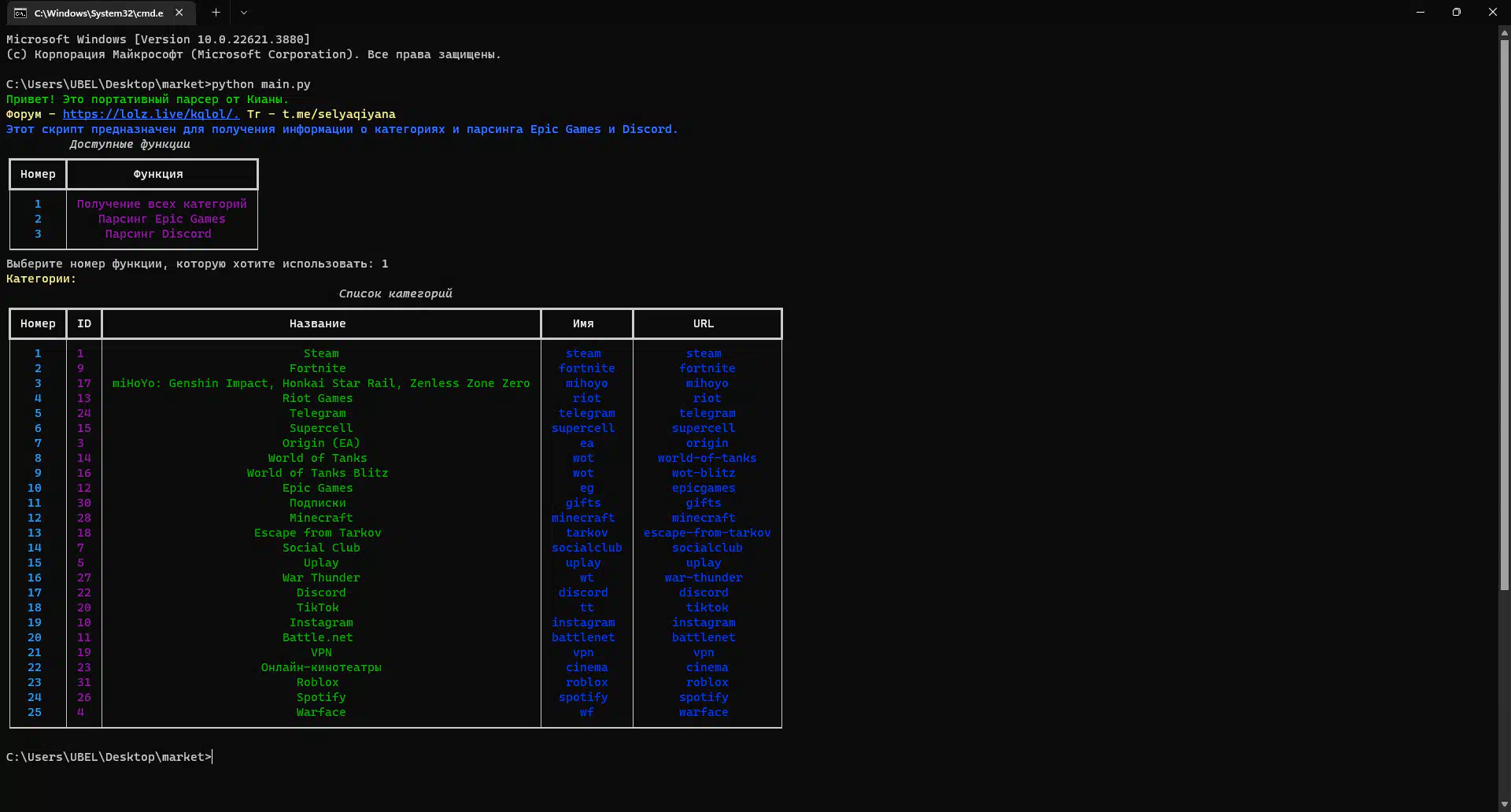Screen dimensions: 1511x812
Task: Click the vertical scrollbar thumb
Action: (1504, 315)
